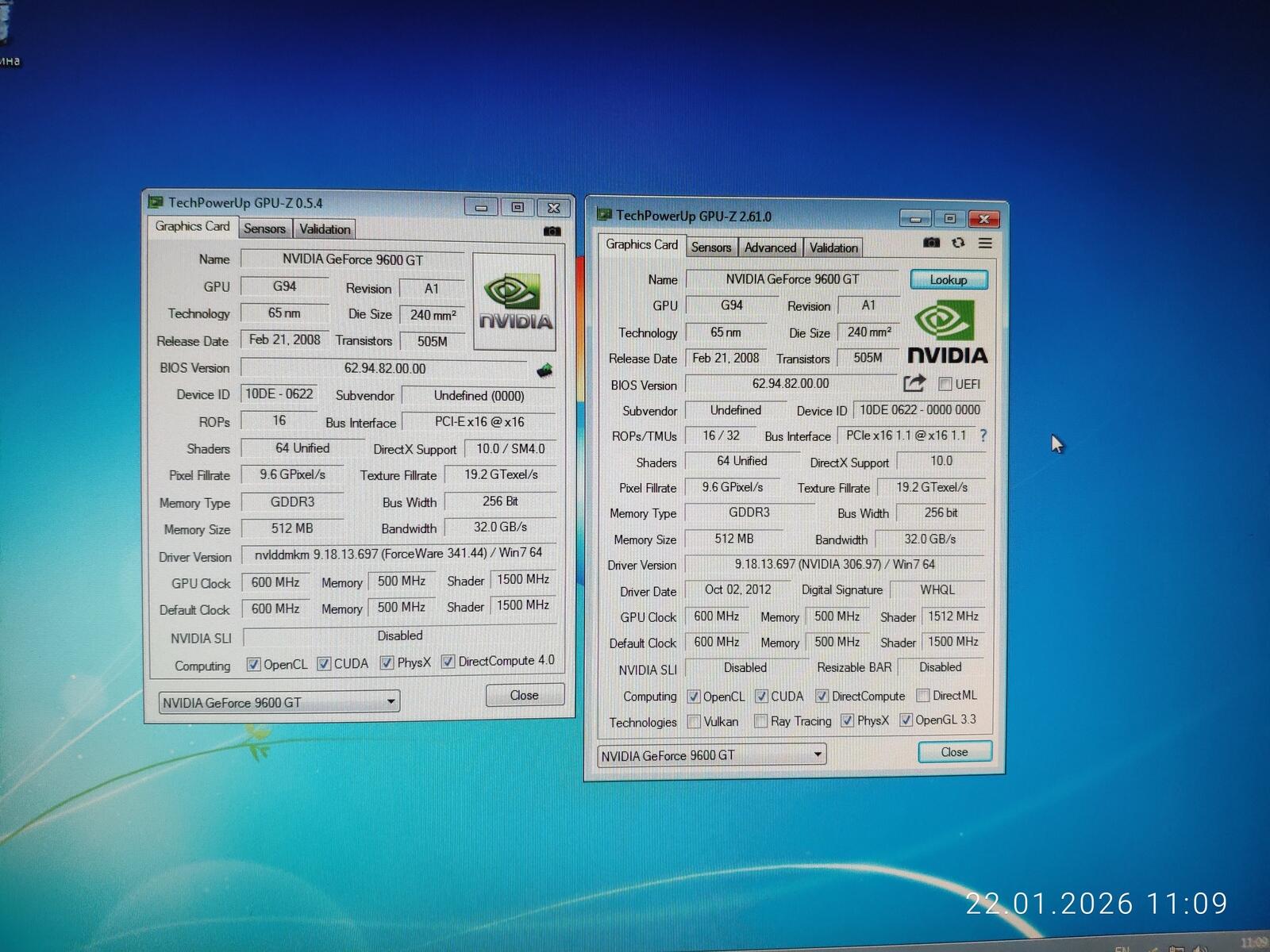Open the GPU selector dropdown in GPU-Z 2.61.0
This screenshot has width=1270, height=952.
pos(712,755)
